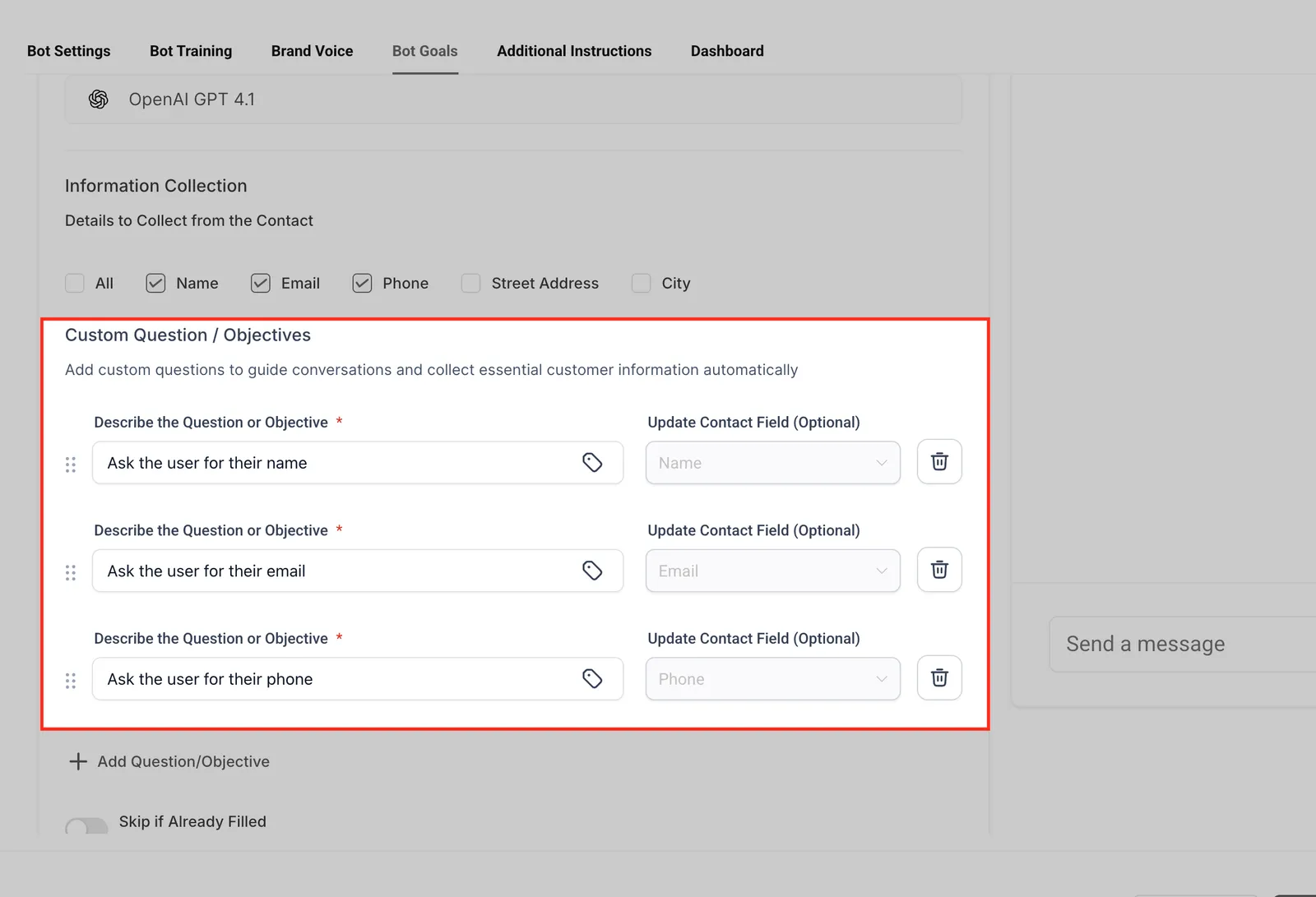Click the OpenAI logo icon
Image resolution: width=1316 pixels, height=897 pixels.
[x=99, y=99]
